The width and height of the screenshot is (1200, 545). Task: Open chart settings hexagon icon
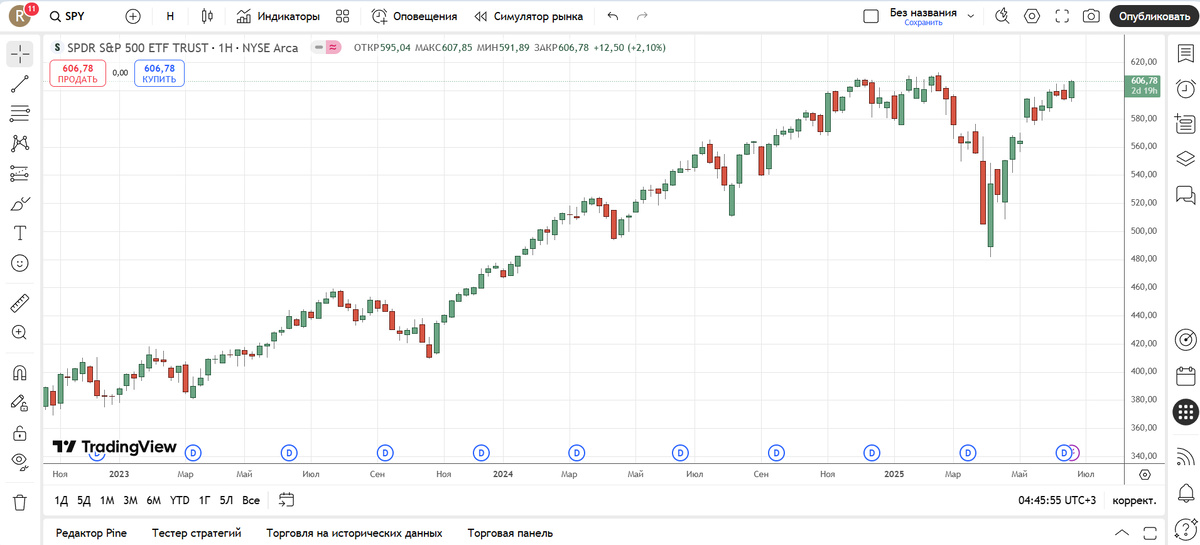click(x=1032, y=16)
